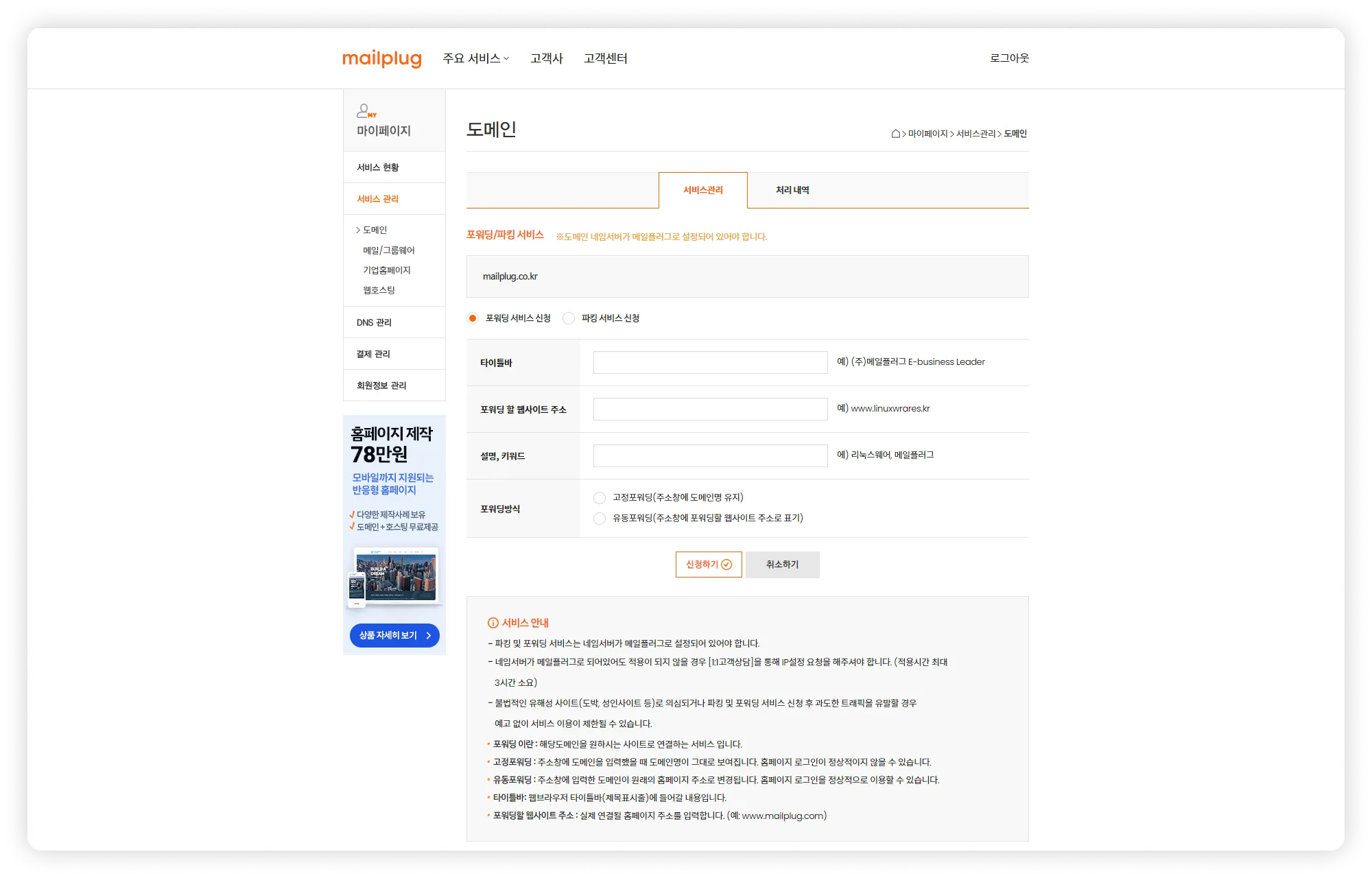This screenshot has width=1372, height=878.
Task: Choose 고정포워딩 forwarding method
Action: 600,498
